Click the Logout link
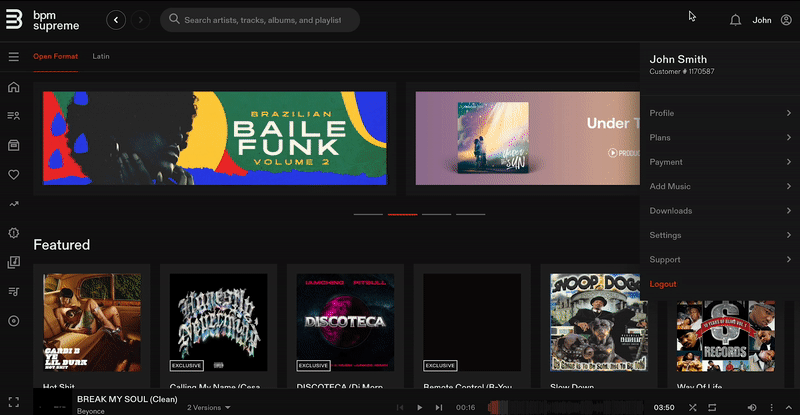This screenshot has height=415, width=800. [x=663, y=284]
